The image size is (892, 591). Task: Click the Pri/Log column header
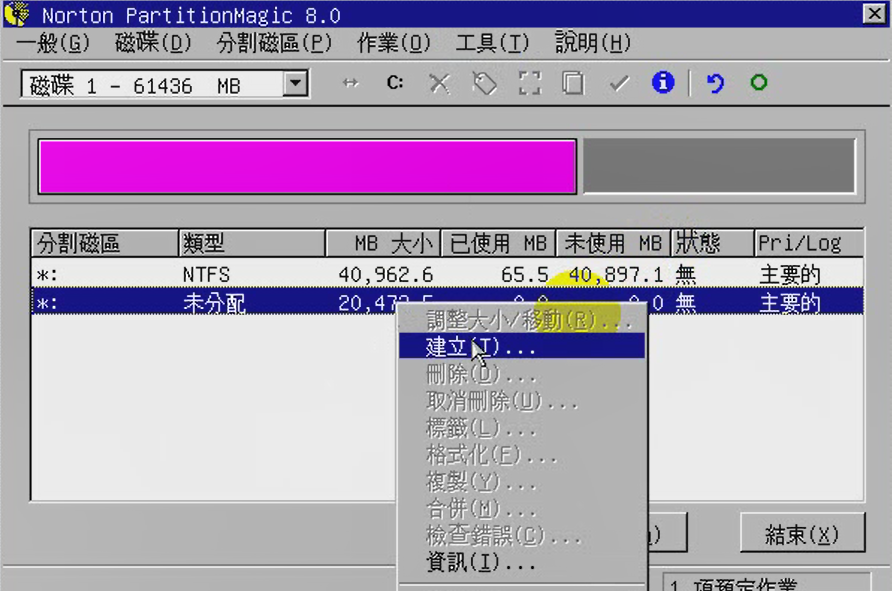pos(809,243)
